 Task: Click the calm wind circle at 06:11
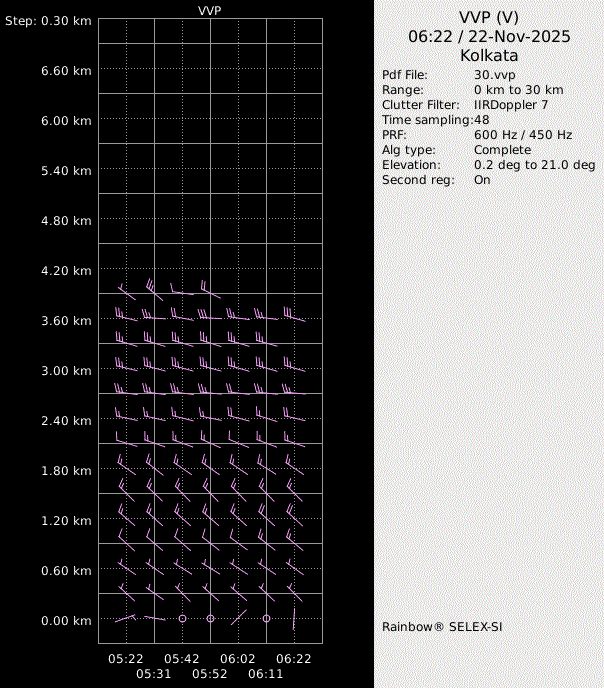pyautogui.click(x=266, y=619)
